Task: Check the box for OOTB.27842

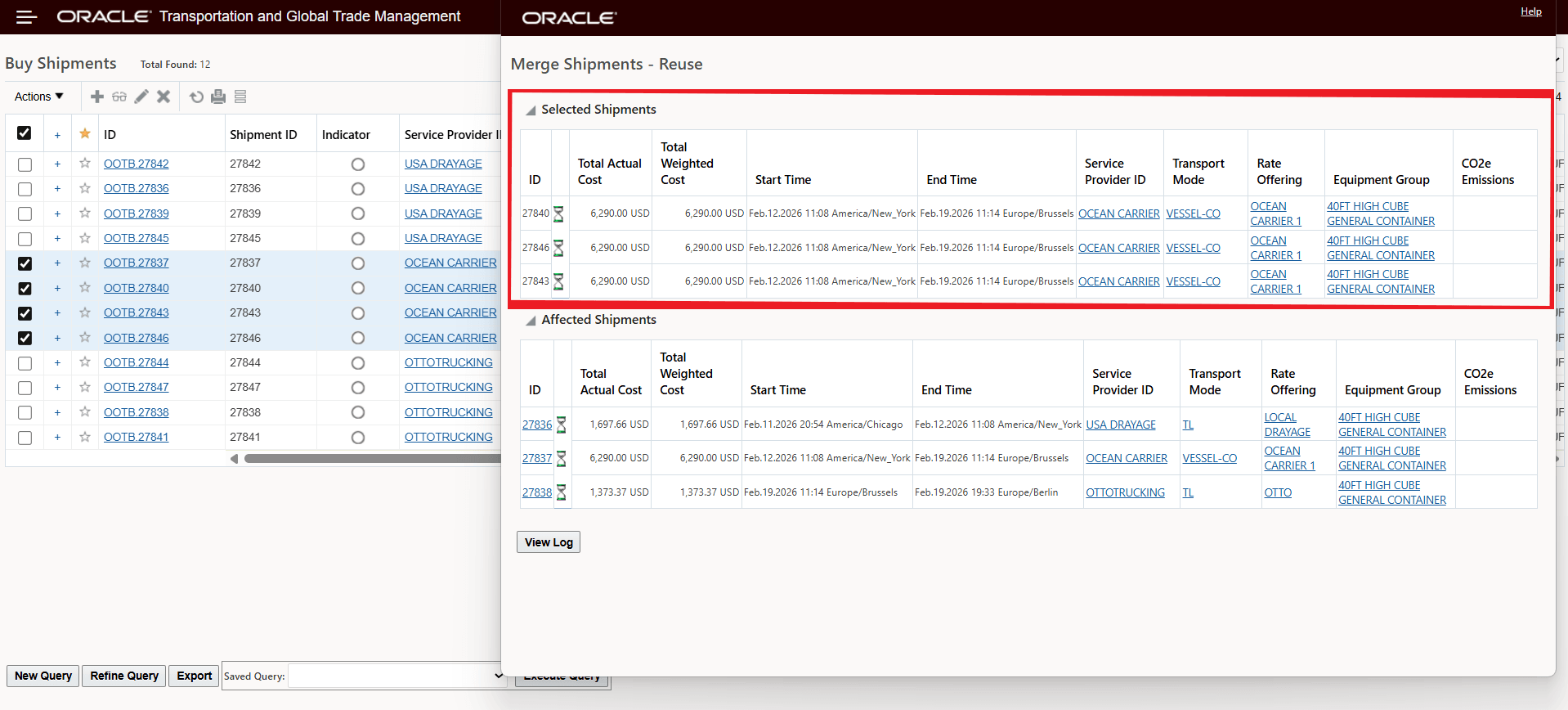Action: pyautogui.click(x=25, y=164)
